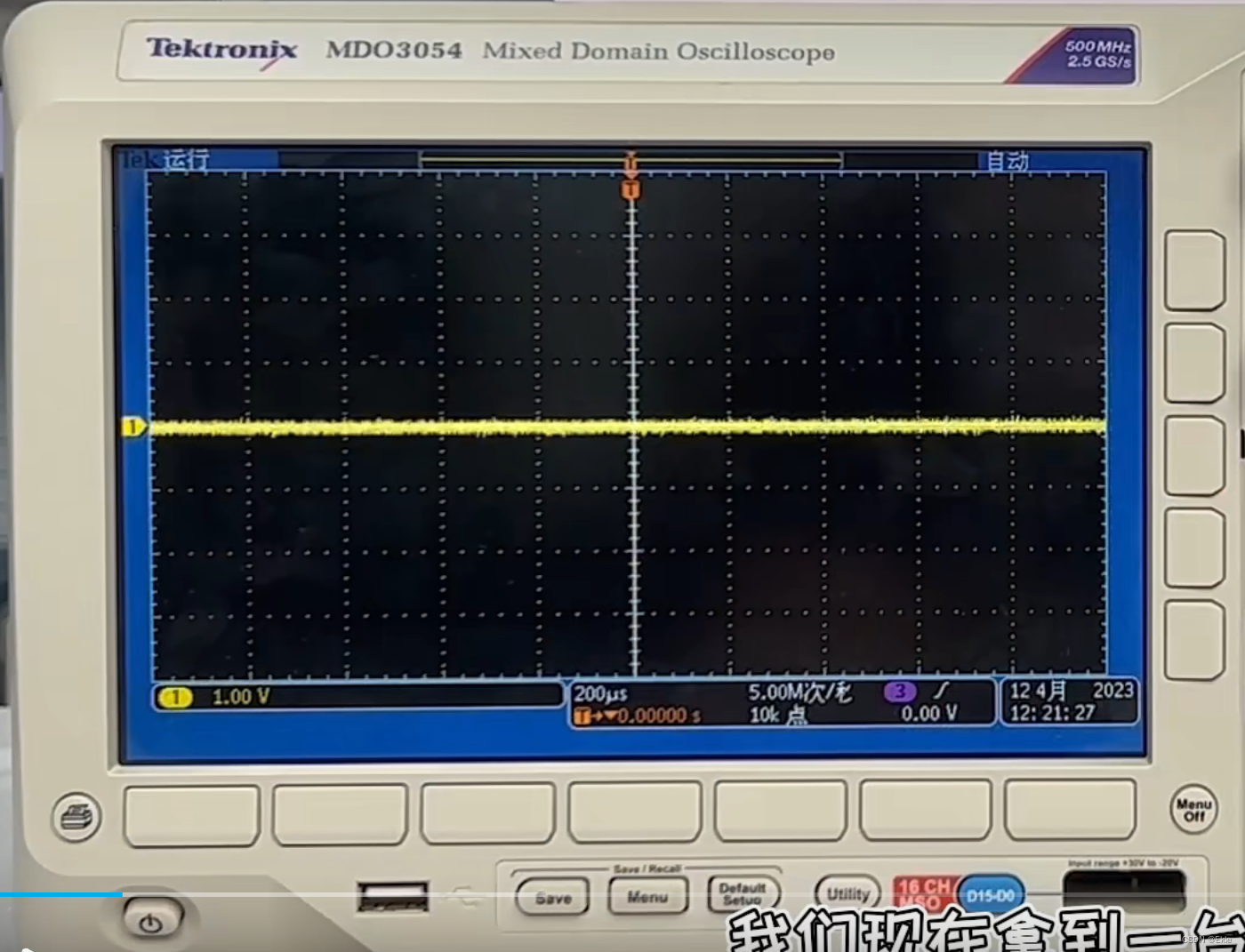Click the 1.00 V vertical scale readout
Viewport: 1245px width, 952px height.
point(240,697)
